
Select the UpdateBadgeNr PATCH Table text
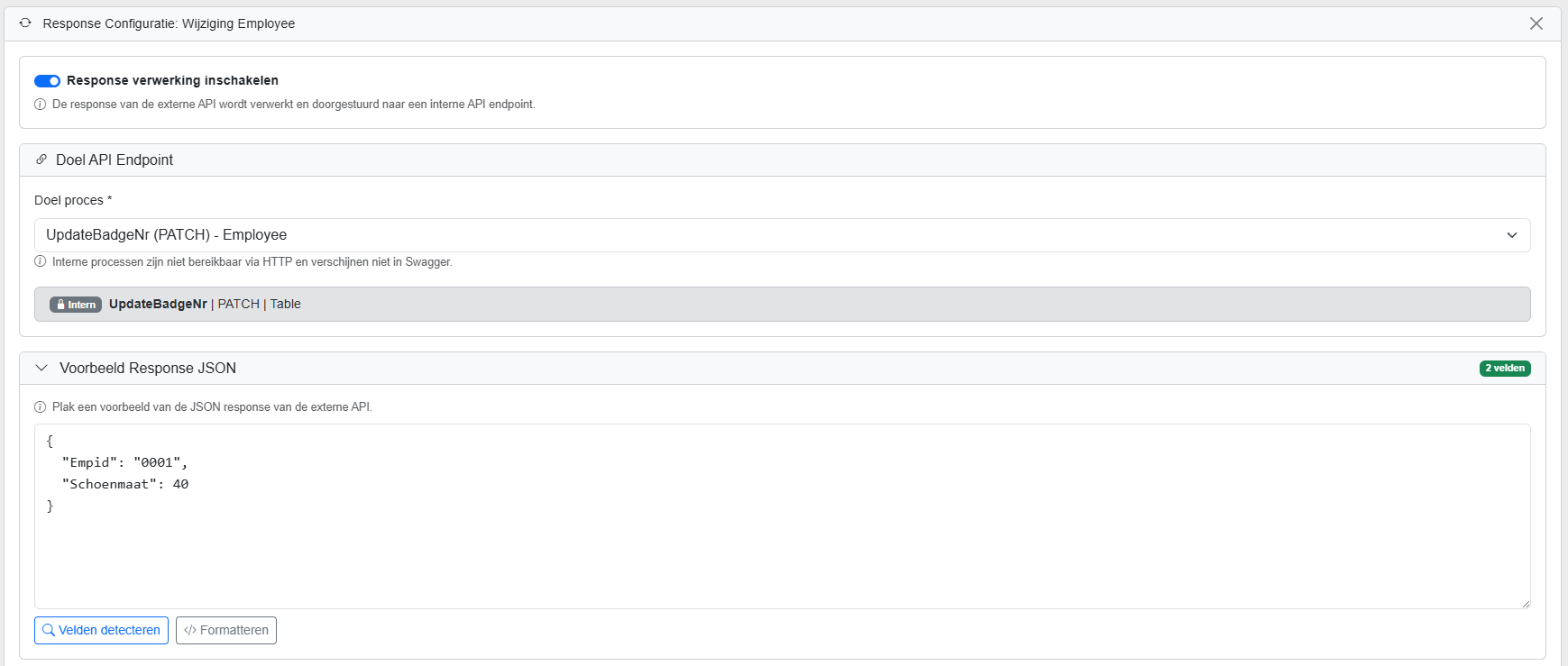click(205, 305)
